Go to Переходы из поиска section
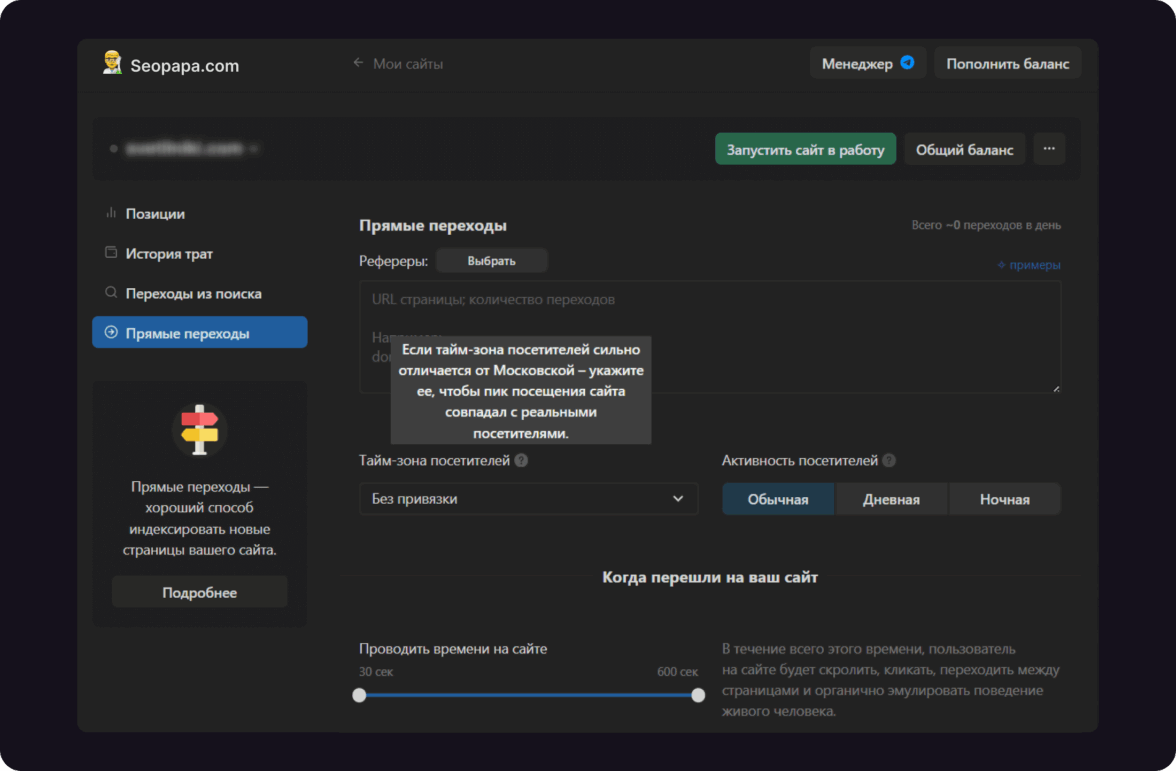This screenshot has height=771, width=1176. click(x=193, y=294)
